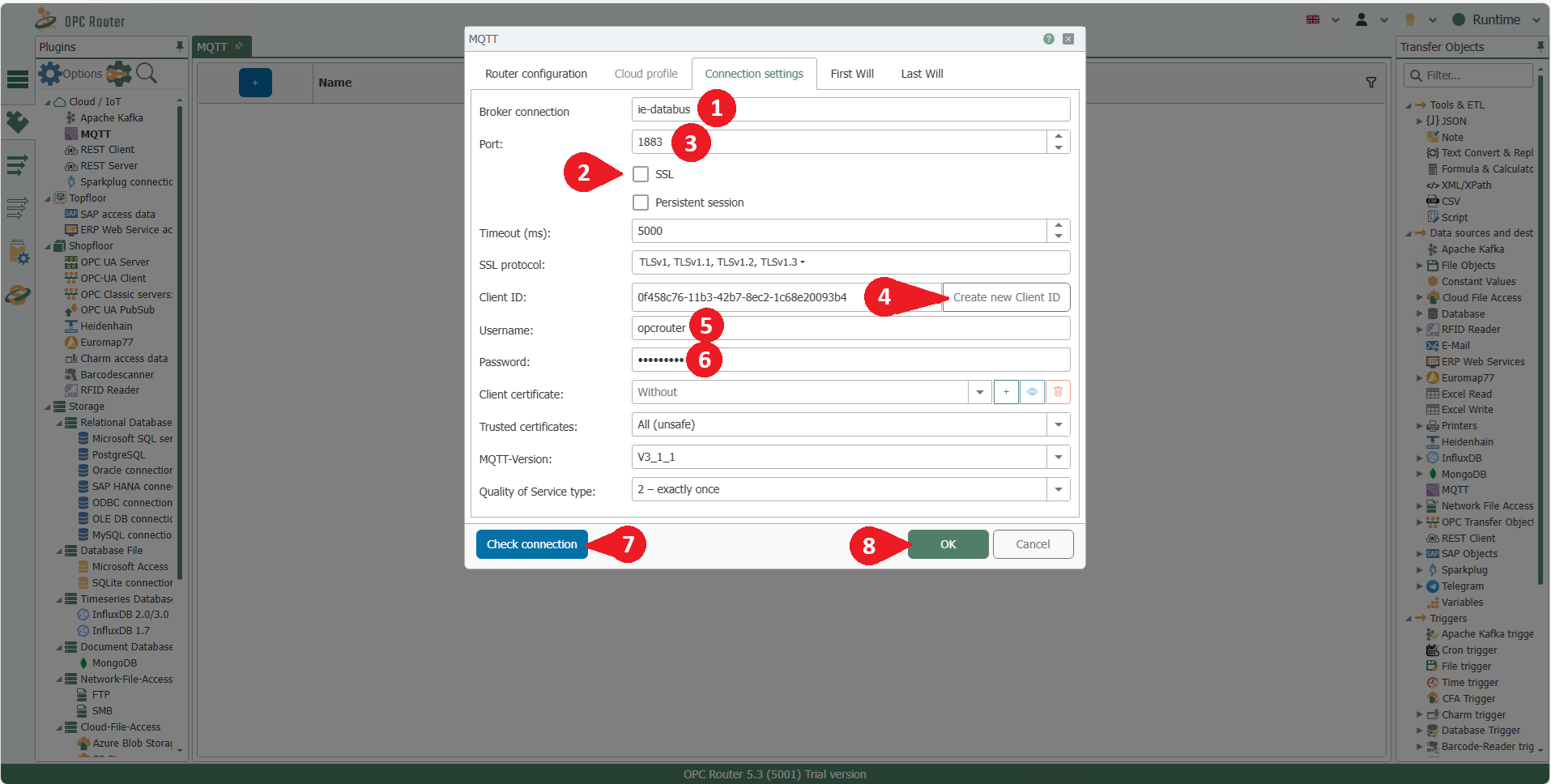Switch to the Last Will tab
Viewport: 1551px width, 784px height.
tap(922, 74)
